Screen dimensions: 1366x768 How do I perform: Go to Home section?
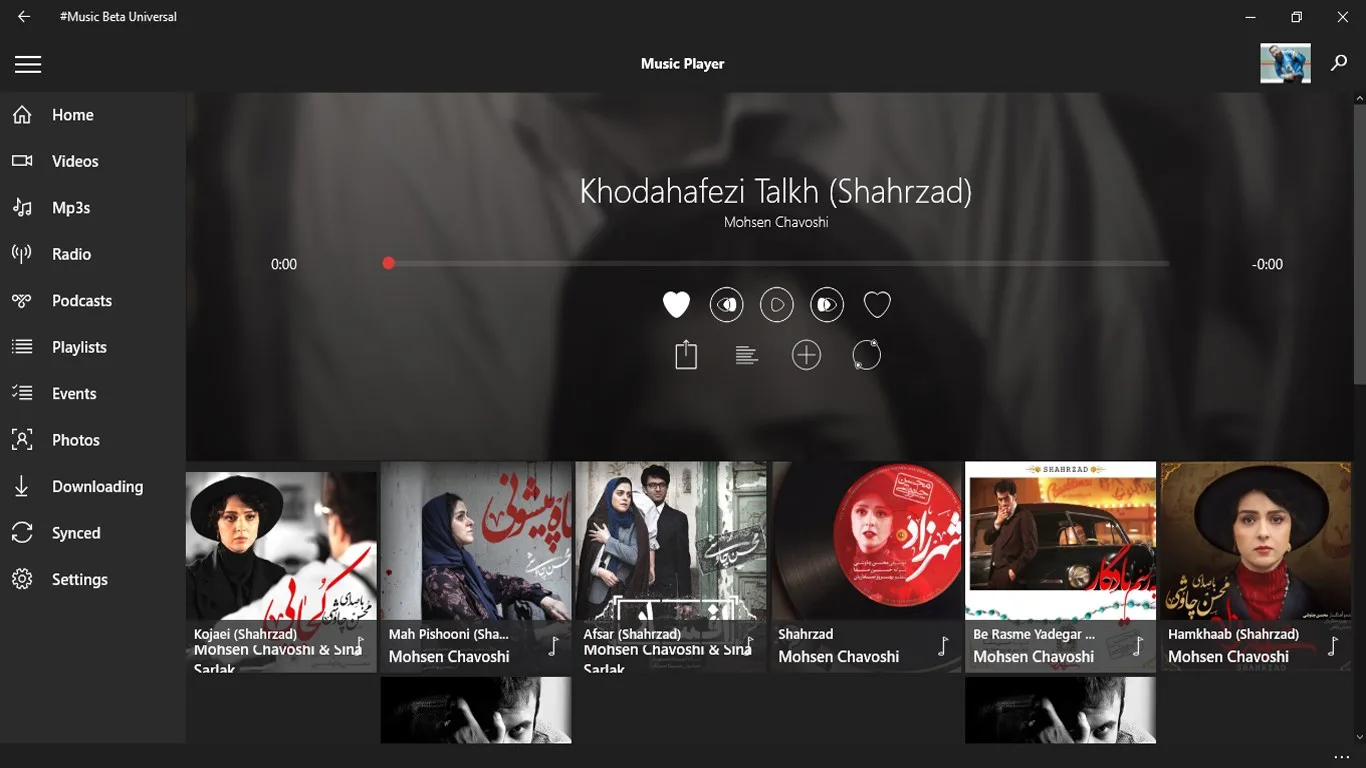(73, 115)
